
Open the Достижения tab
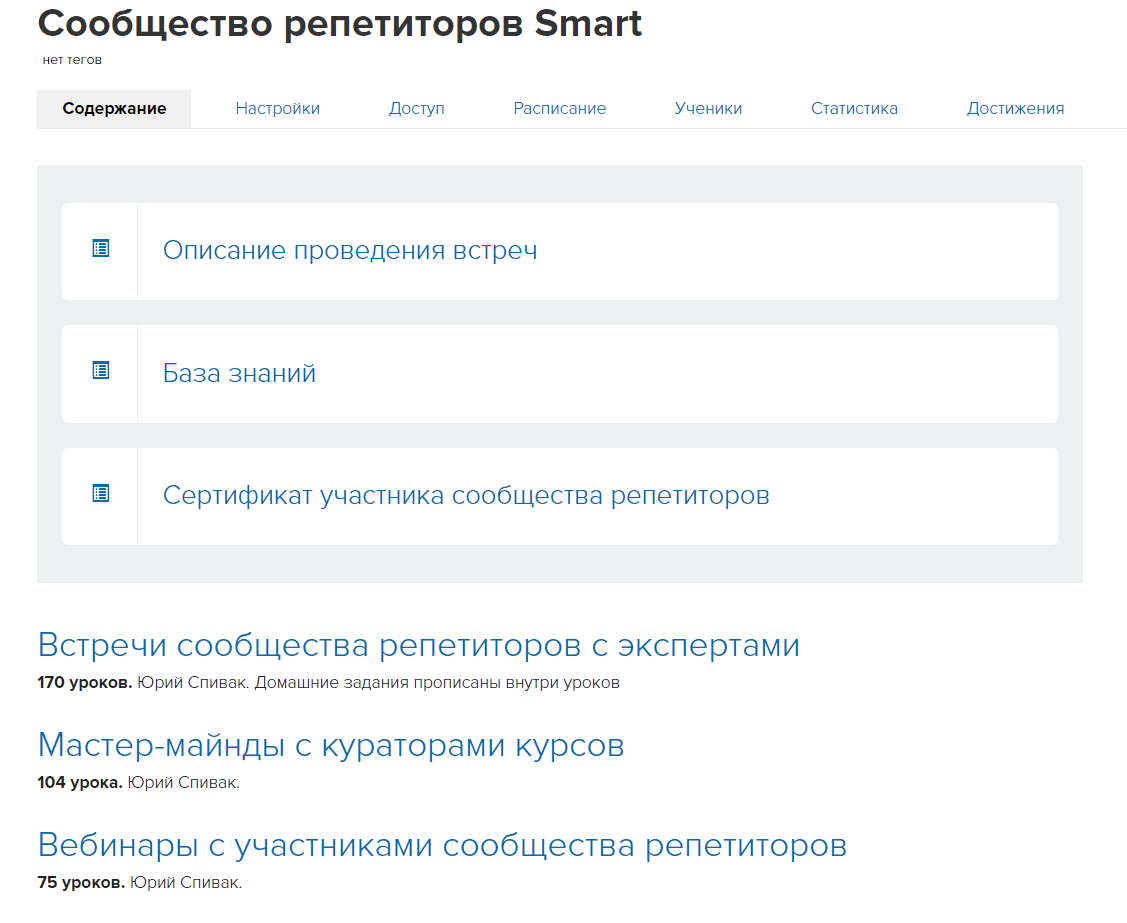(1015, 109)
